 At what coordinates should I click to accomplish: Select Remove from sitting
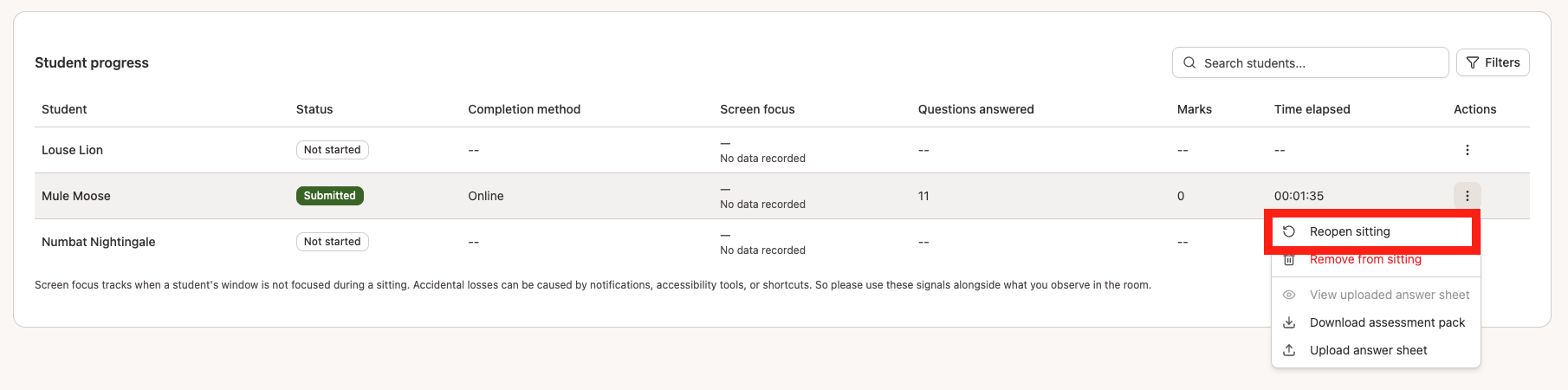1376,259
